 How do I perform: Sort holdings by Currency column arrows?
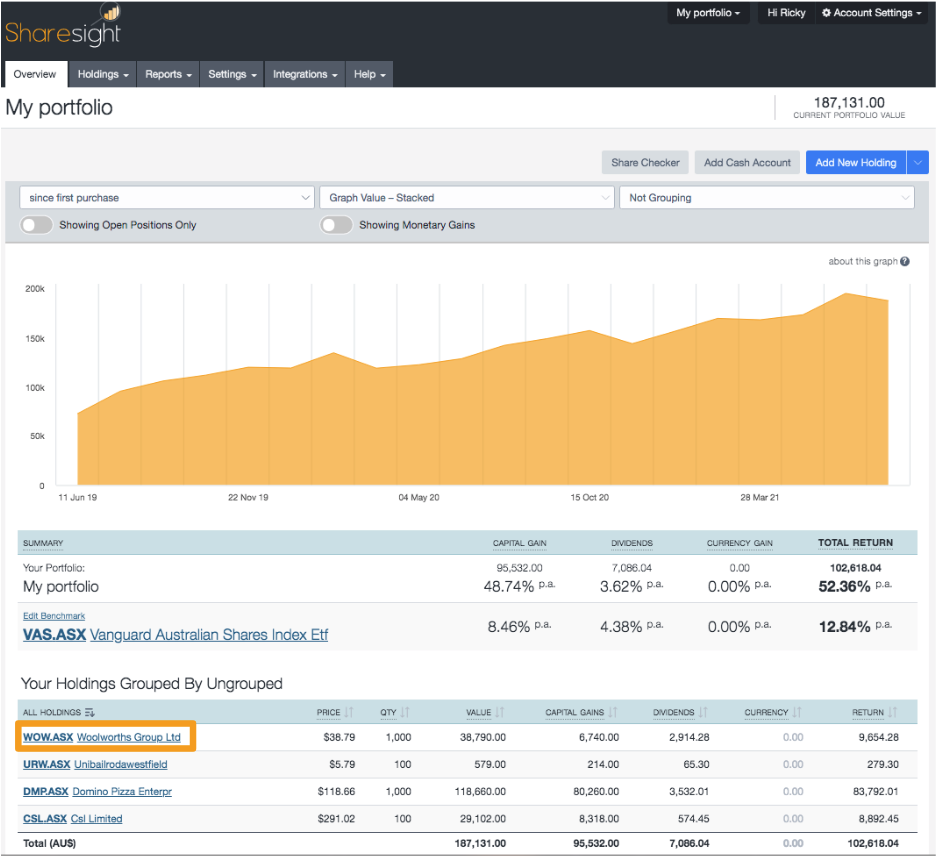[x=797, y=712]
